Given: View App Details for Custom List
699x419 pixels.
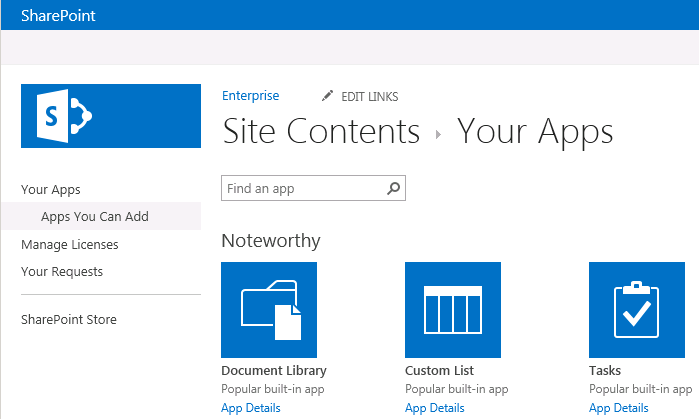Looking at the screenshot, I should click(434, 408).
